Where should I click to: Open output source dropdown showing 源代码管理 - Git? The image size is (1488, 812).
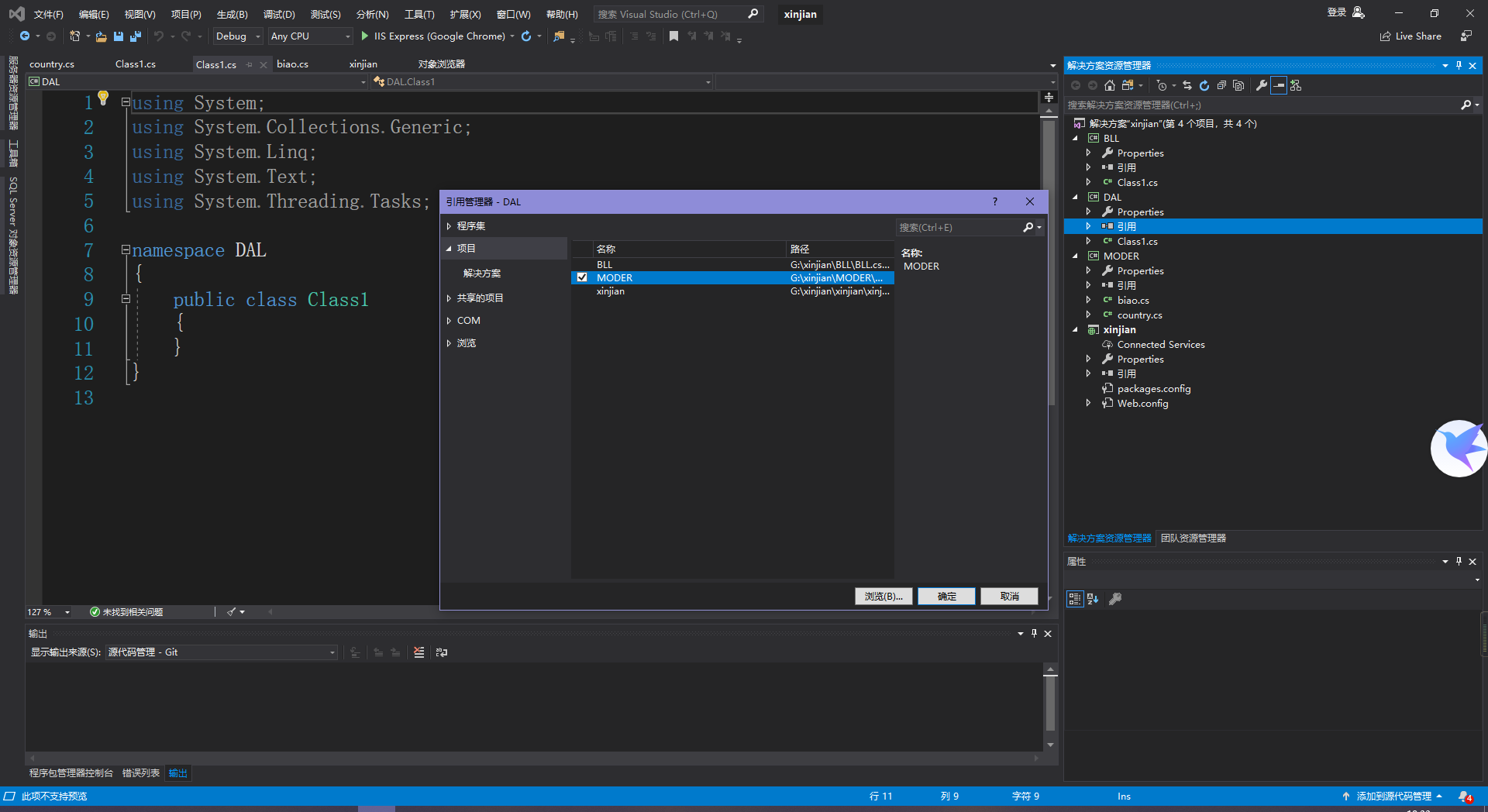coord(222,652)
